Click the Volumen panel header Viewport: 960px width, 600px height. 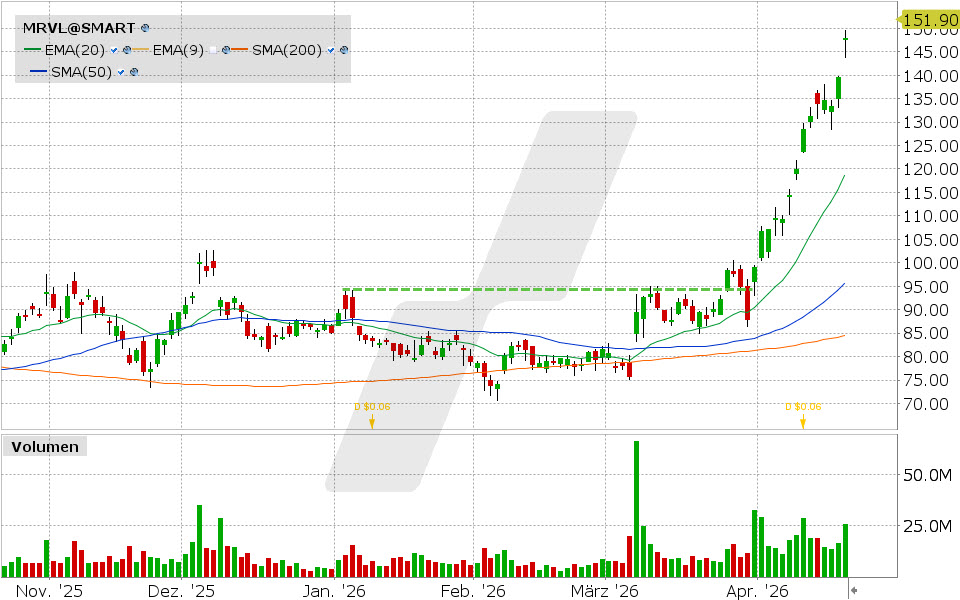click(47, 446)
